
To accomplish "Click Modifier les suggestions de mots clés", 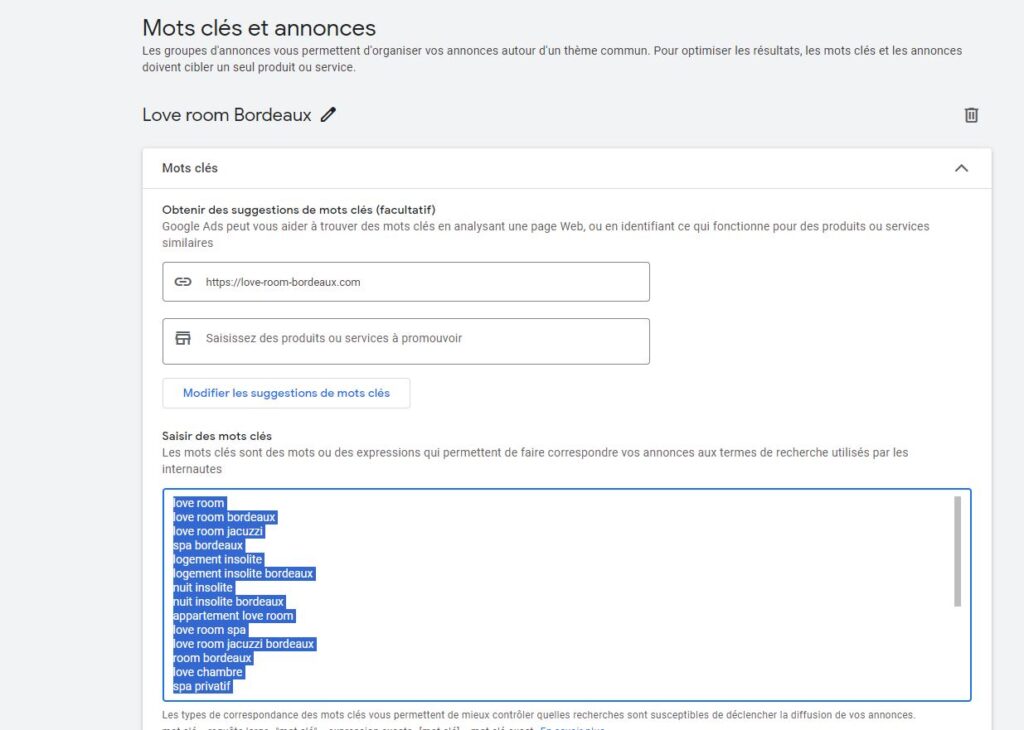I will (286, 393).
